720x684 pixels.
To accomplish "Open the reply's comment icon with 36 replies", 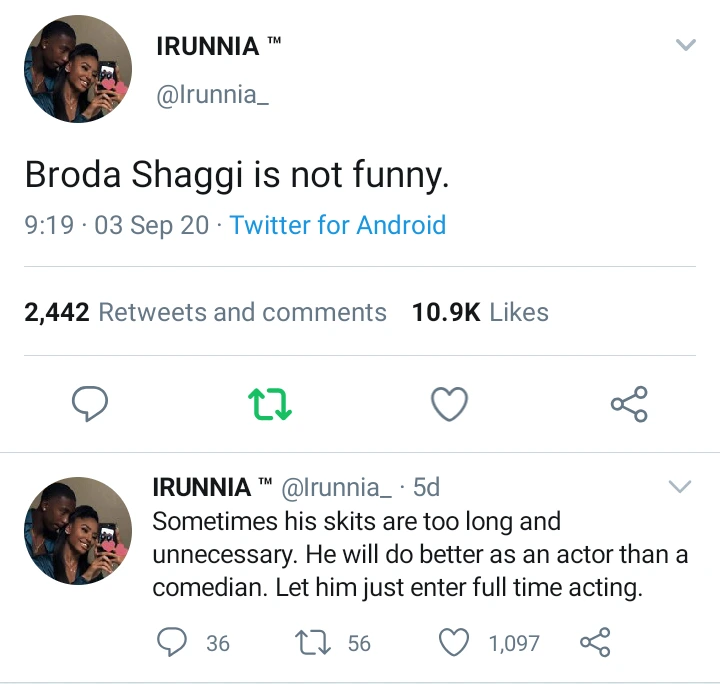I will tap(174, 643).
